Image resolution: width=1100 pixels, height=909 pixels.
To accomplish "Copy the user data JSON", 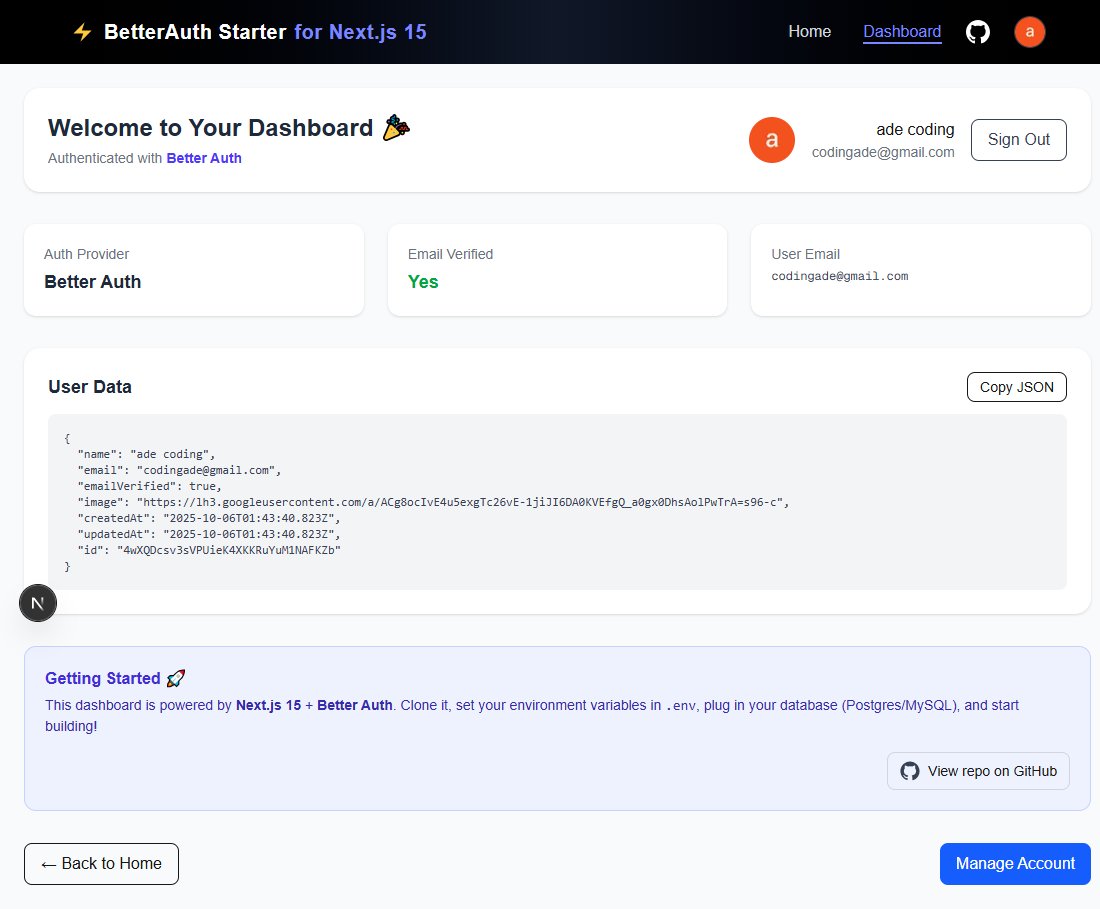I will click(x=1017, y=387).
